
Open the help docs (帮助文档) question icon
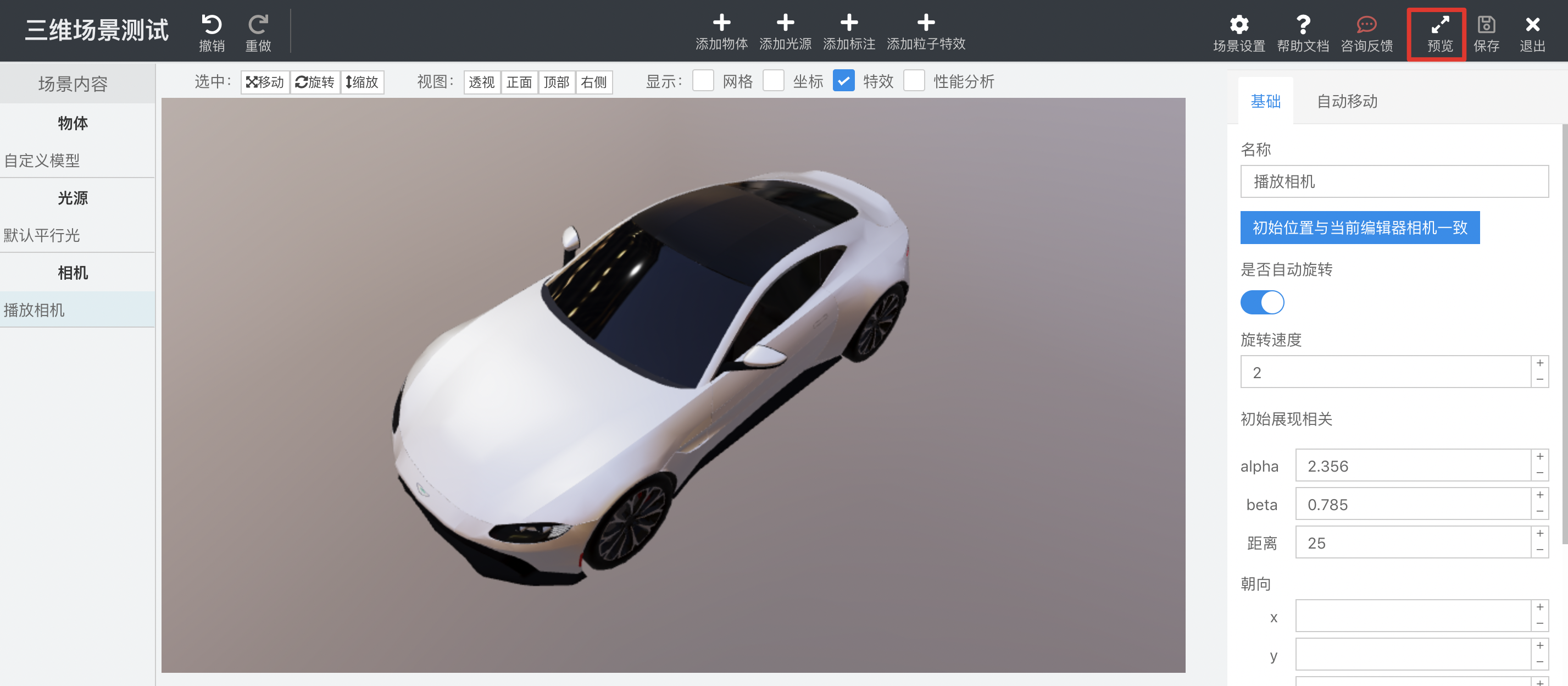point(1303,25)
